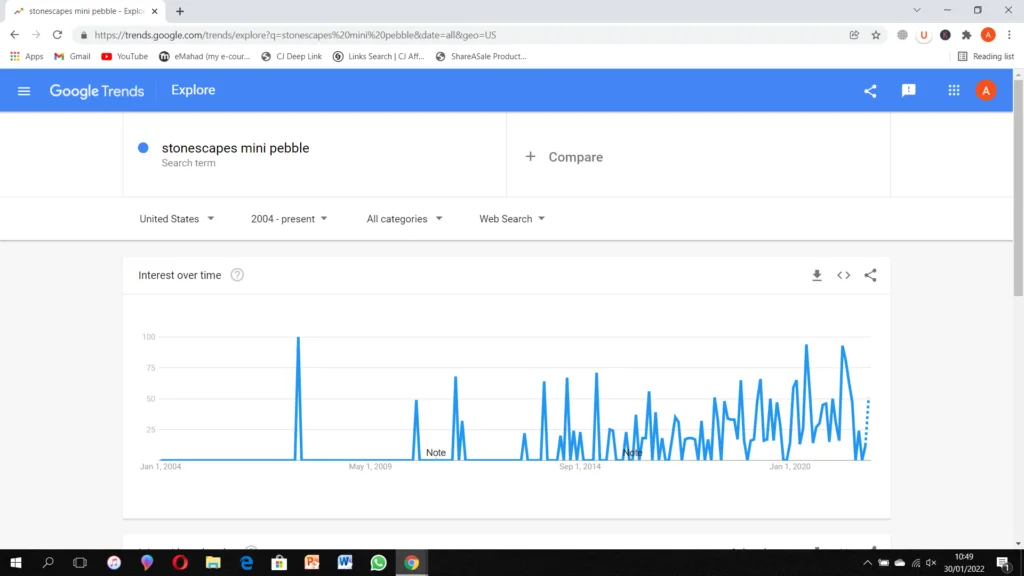Show hidden system tray icons
Screen dimensions: 1024x576
(867, 563)
